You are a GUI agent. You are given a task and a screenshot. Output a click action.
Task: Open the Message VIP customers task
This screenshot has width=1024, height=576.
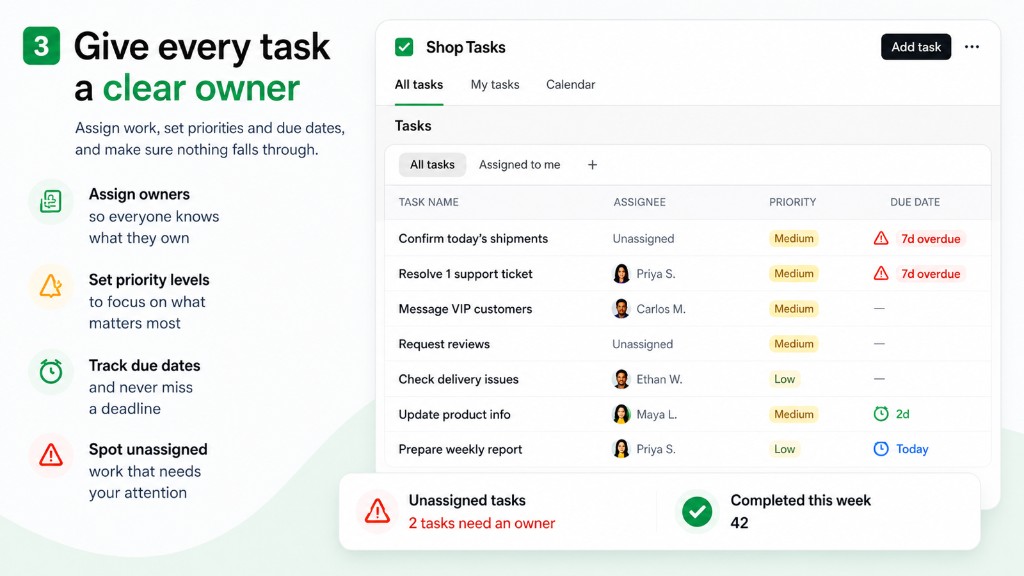465,309
